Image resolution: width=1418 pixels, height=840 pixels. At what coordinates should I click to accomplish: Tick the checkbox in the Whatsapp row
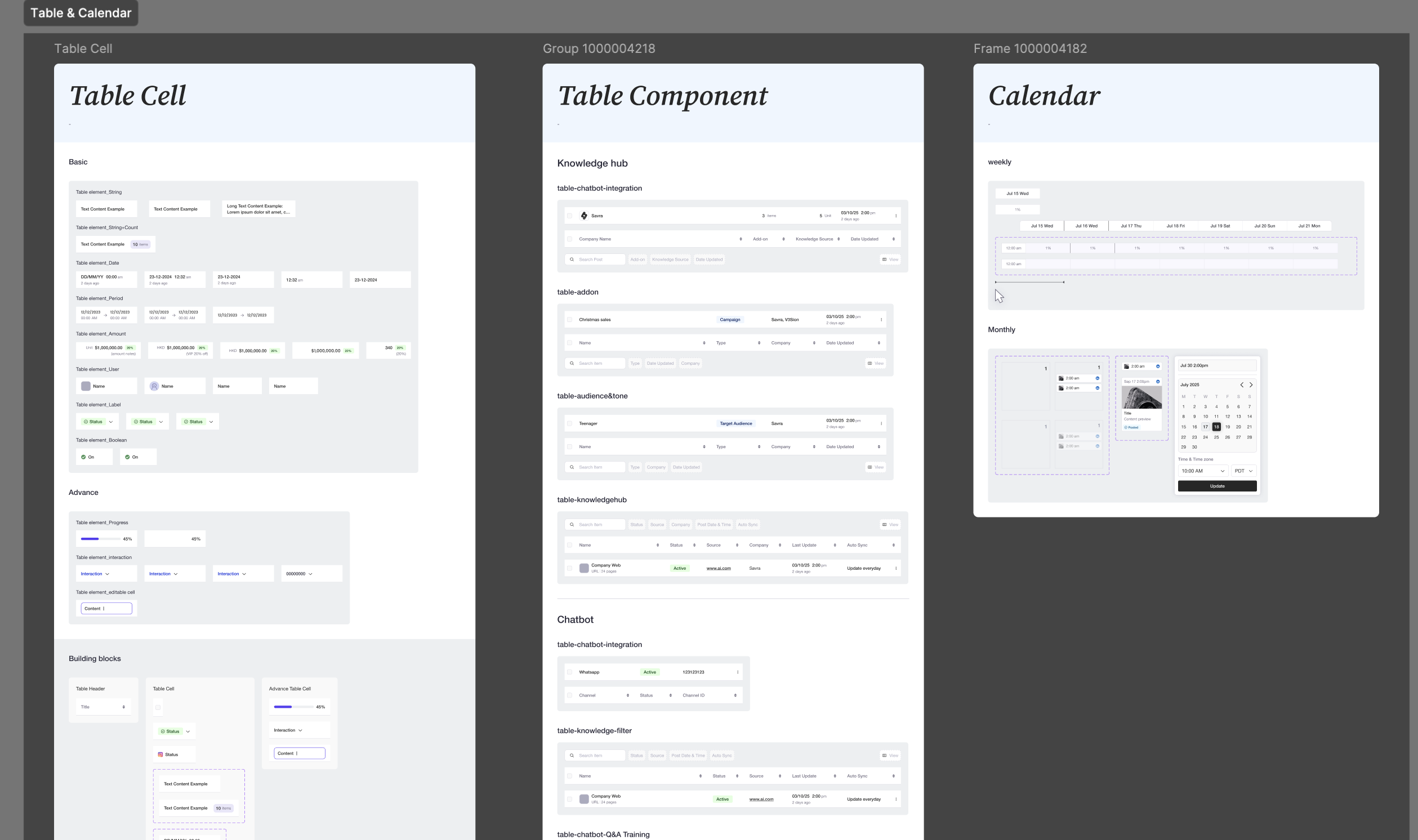[x=569, y=672]
